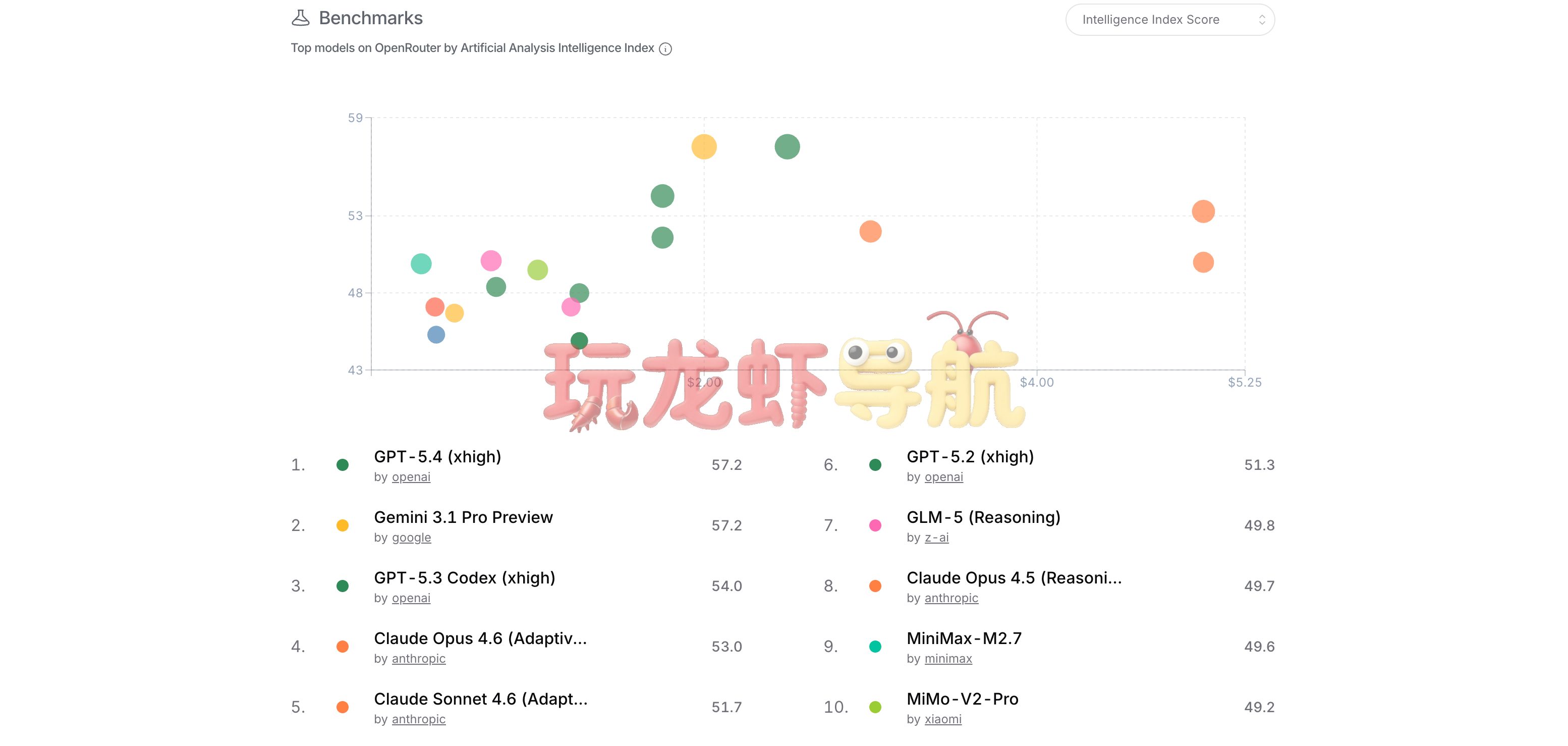Image resolution: width=1568 pixels, height=746 pixels.
Task: Select the MiniMax-M2.7 model name
Action: (x=964, y=638)
